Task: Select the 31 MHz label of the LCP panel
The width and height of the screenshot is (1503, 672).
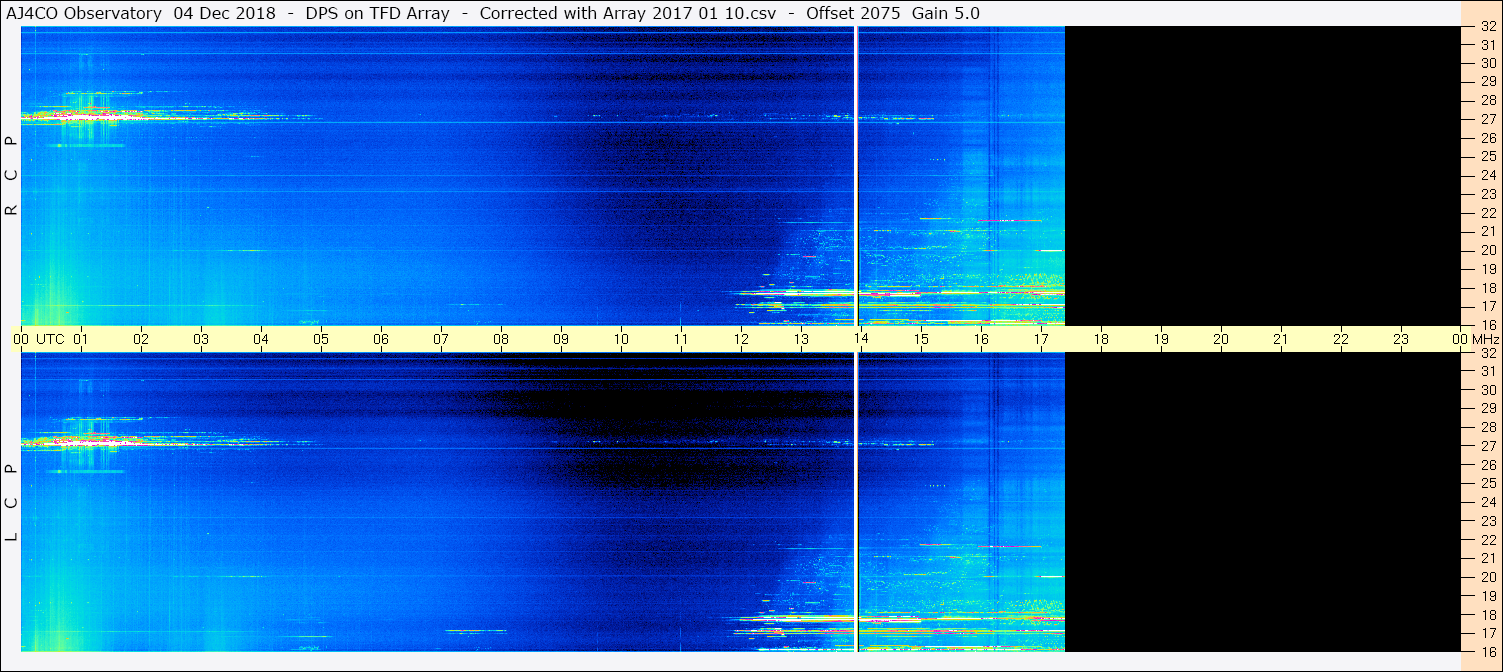Action: tap(1488, 371)
